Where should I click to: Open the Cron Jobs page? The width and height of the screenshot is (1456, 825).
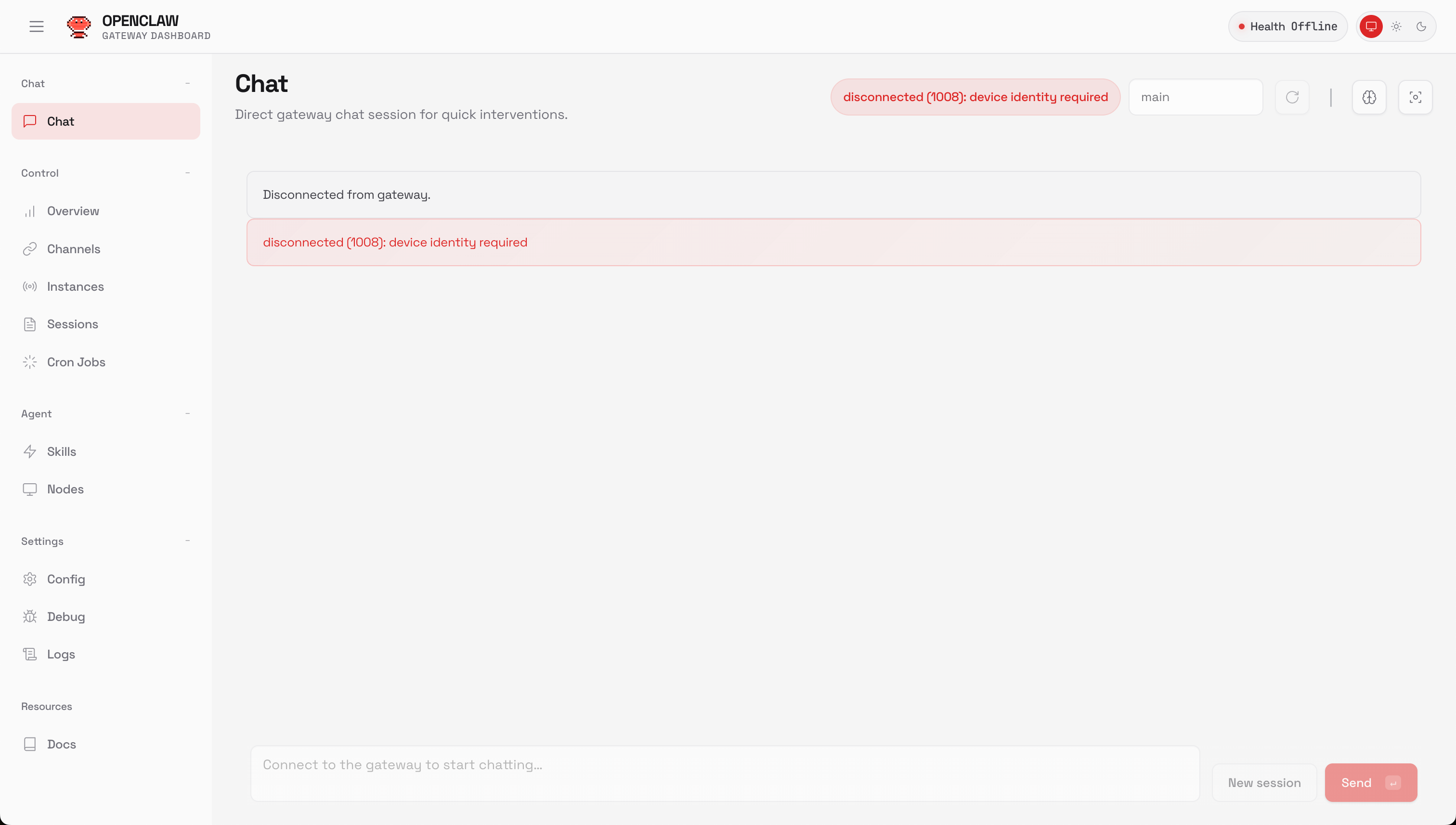[76, 362]
